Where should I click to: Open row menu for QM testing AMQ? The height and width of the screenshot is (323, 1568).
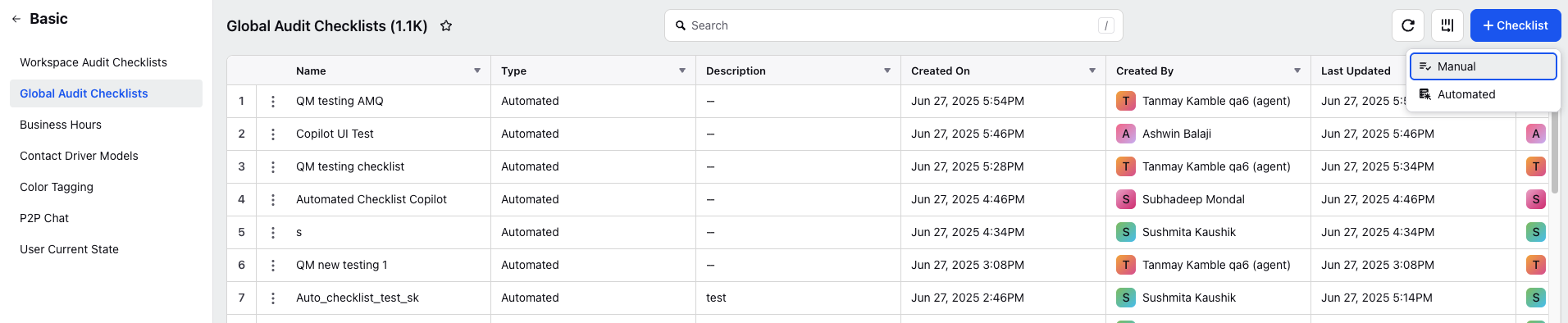pos(273,102)
